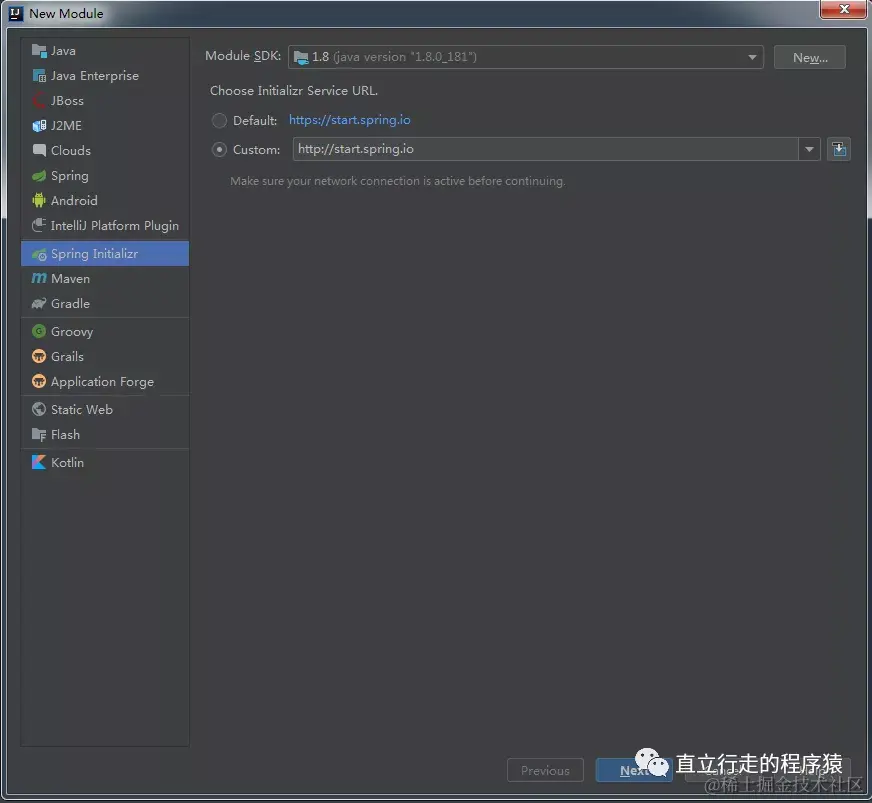Click the IntelliJ Platform Plugin label
Viewport: 872px width, 803px height.
115,226
